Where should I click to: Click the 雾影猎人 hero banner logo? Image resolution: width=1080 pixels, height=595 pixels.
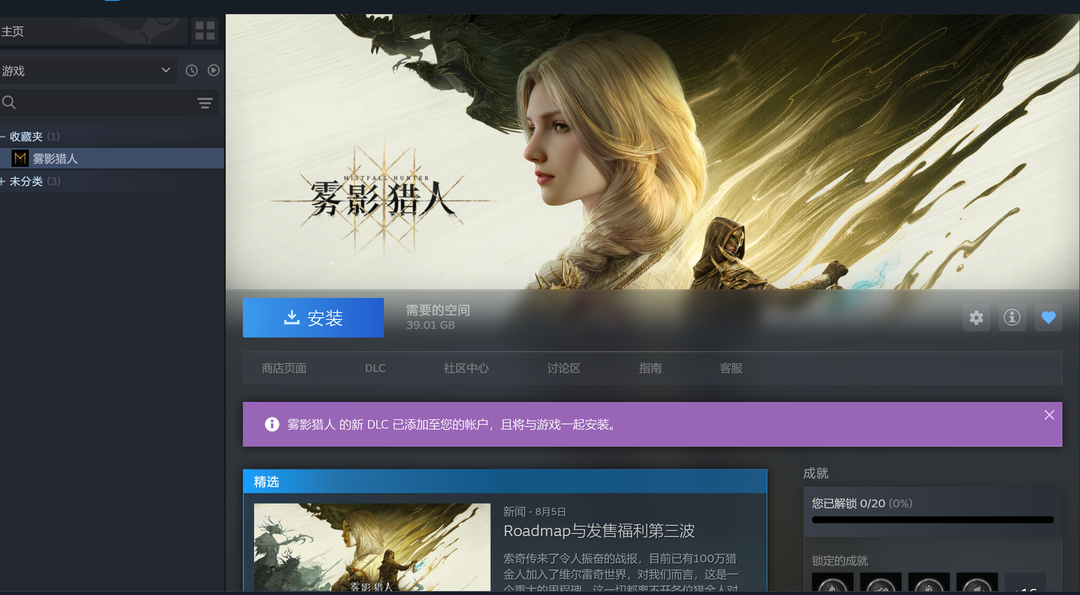coord(382,198)
